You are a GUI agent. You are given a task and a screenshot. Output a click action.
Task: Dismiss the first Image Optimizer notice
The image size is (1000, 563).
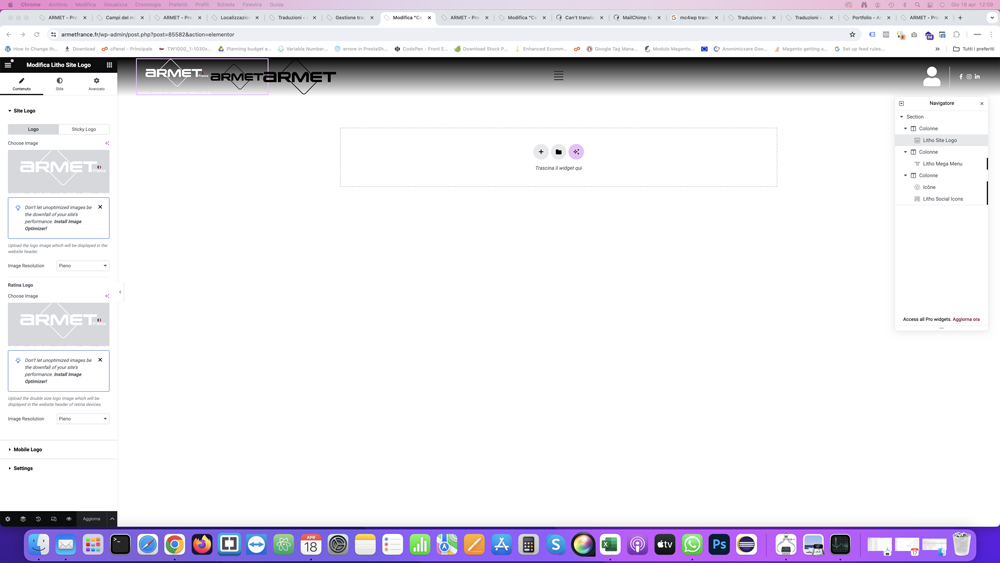pos(100,207)
